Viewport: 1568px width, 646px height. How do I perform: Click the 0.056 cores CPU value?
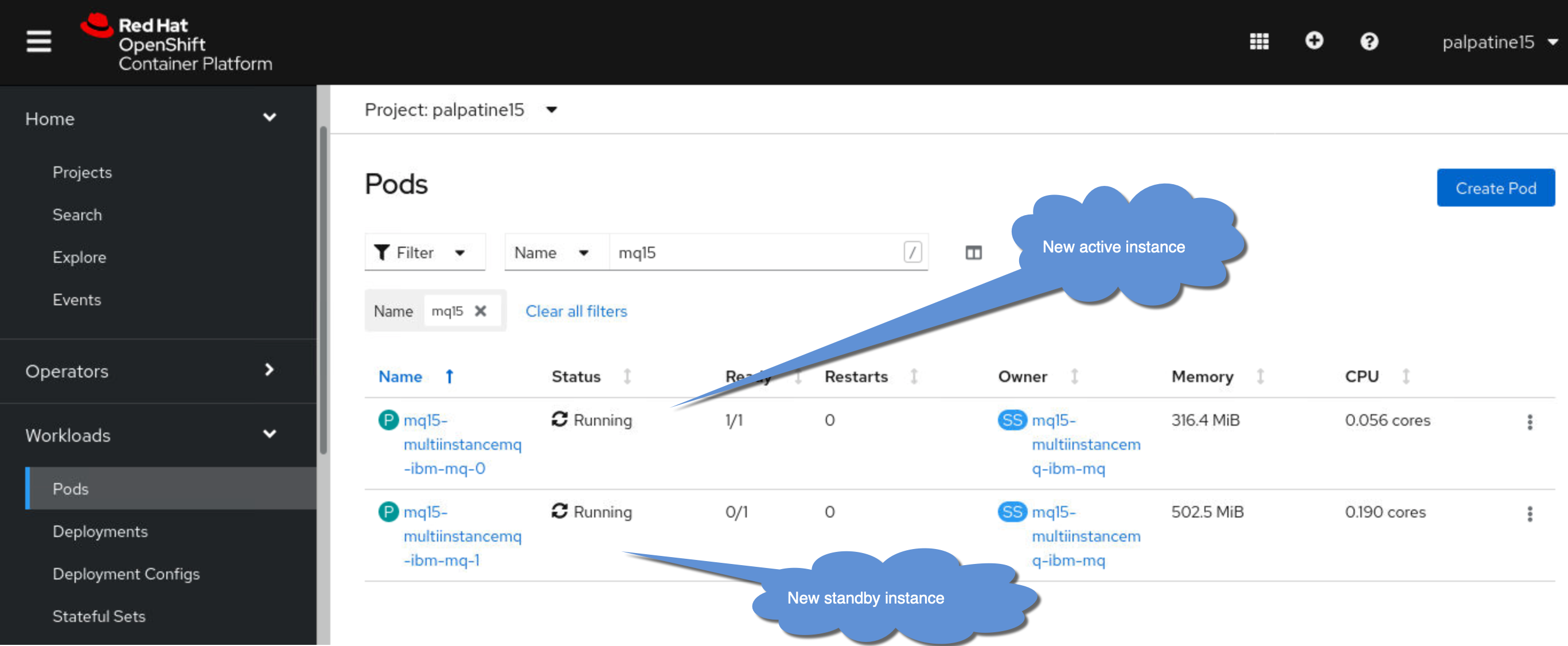tap(1387, 420)
